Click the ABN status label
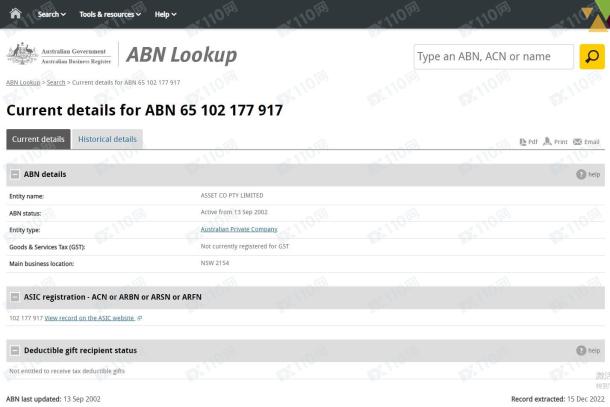The width and height of the screenshot is (610, 407). point(25,213)
